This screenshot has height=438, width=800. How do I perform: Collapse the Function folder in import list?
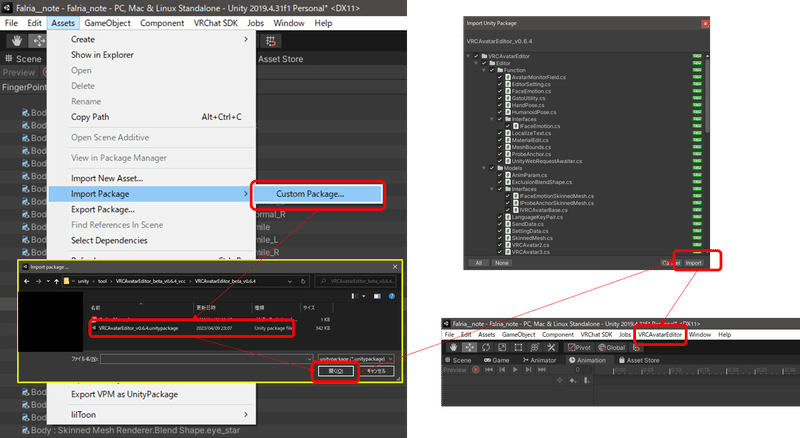[484, 70]
